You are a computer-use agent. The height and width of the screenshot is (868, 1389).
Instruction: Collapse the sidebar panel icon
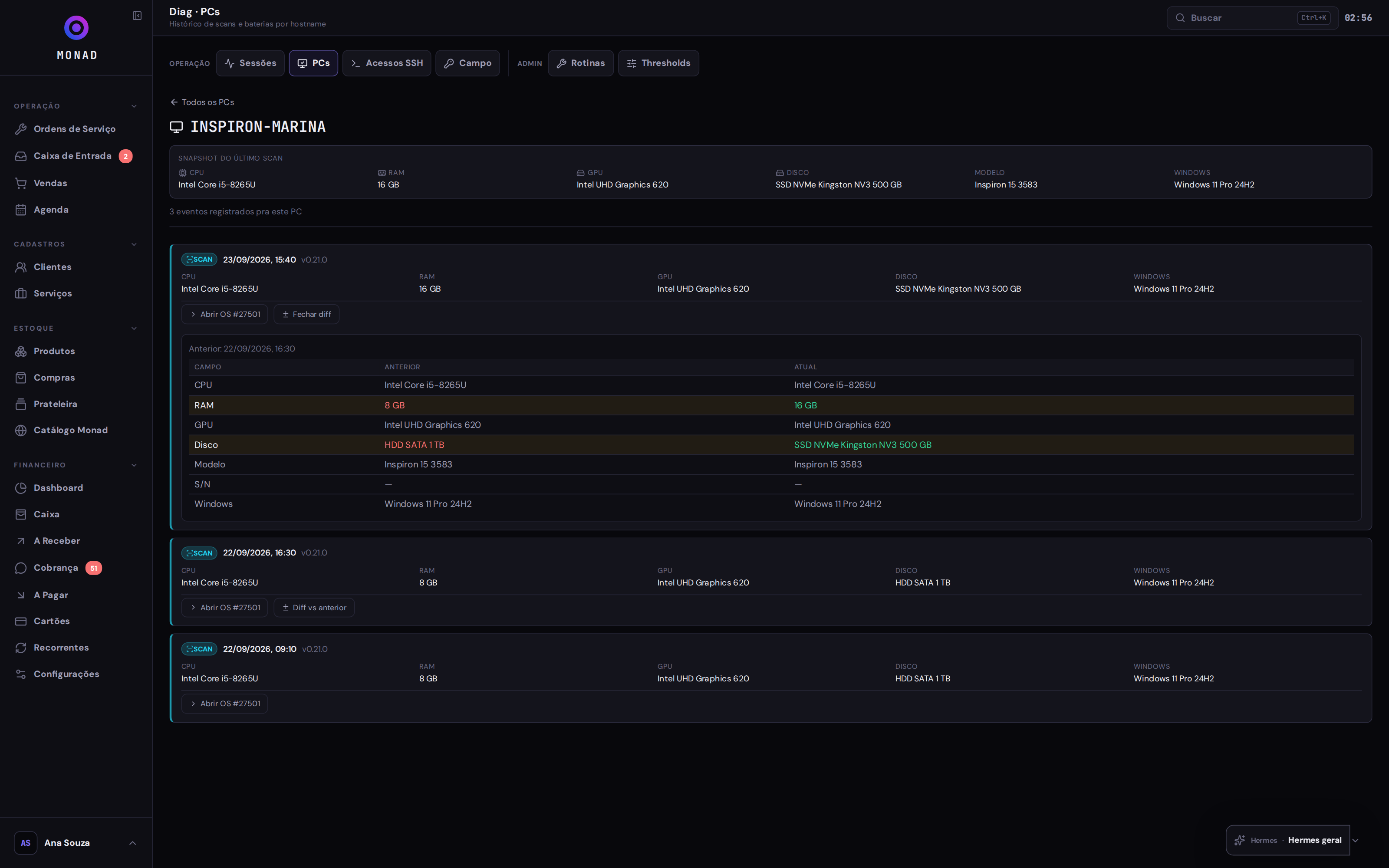point(137,16)
